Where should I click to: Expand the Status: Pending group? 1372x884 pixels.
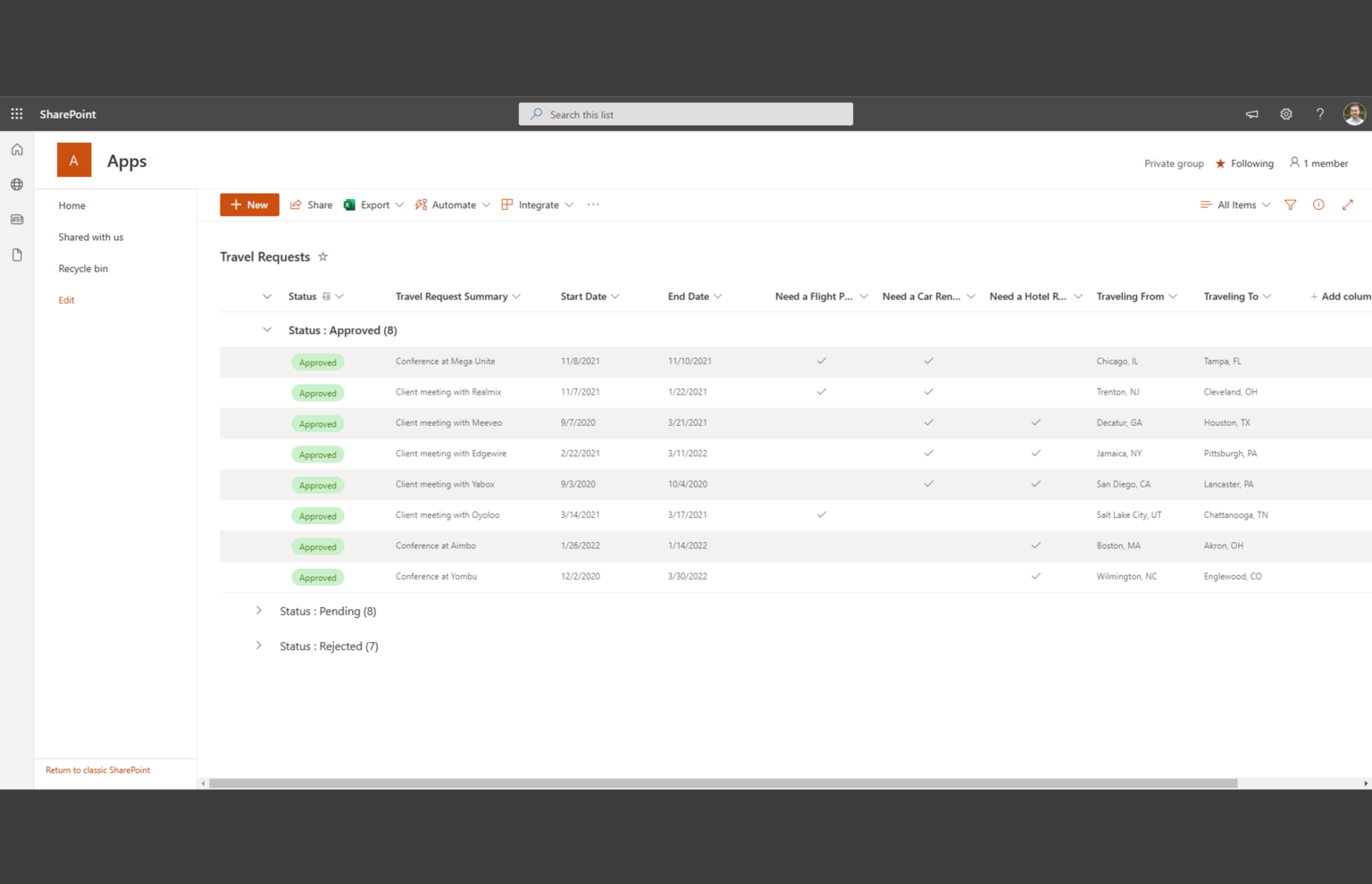(x=259, y=611)
